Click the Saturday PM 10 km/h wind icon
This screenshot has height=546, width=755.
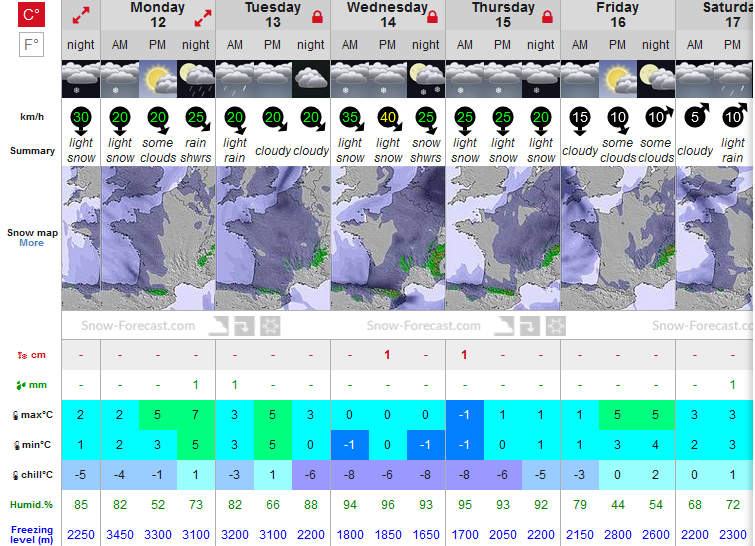pos(735,116)
